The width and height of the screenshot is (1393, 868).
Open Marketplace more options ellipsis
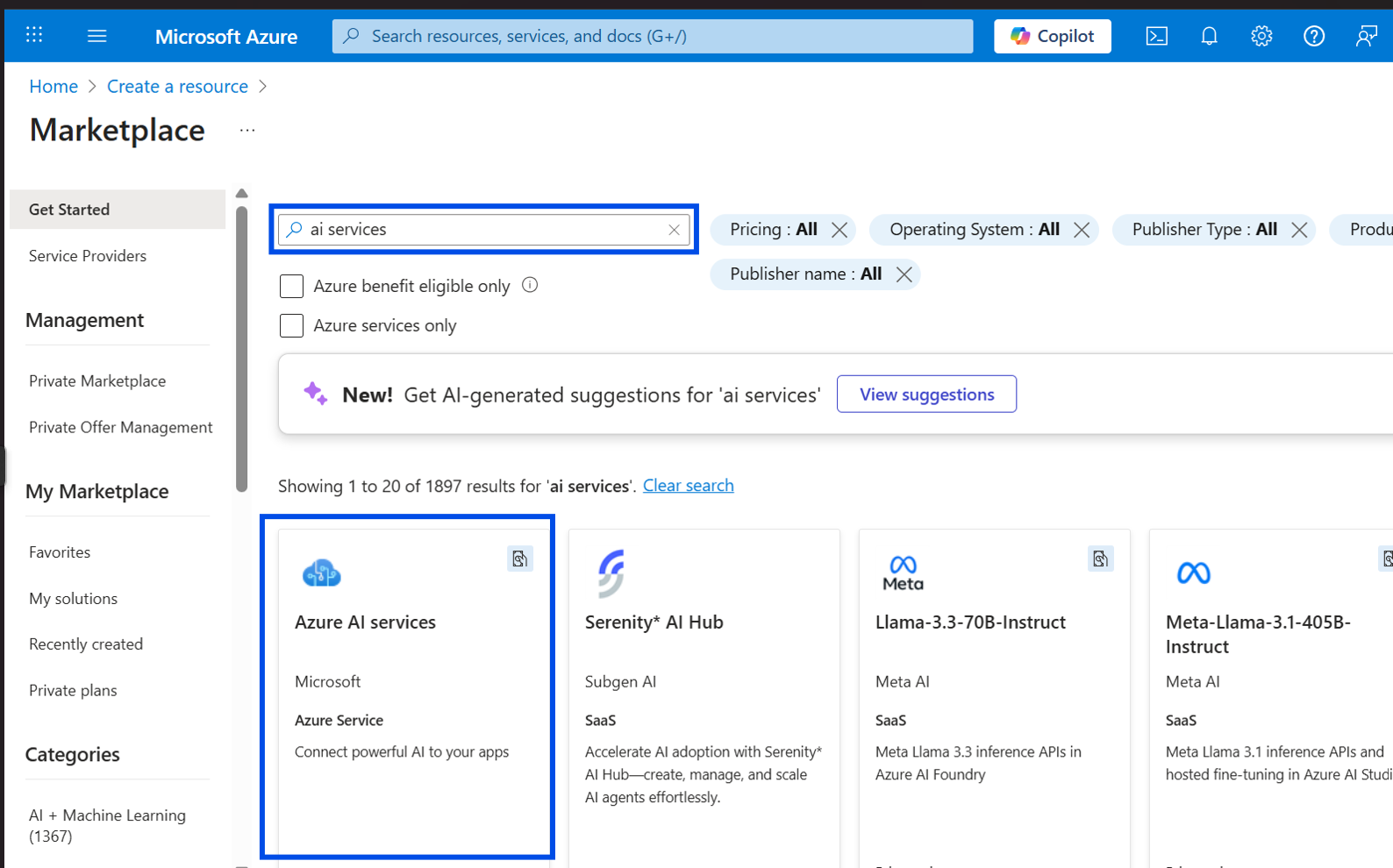tap(247, 131)
